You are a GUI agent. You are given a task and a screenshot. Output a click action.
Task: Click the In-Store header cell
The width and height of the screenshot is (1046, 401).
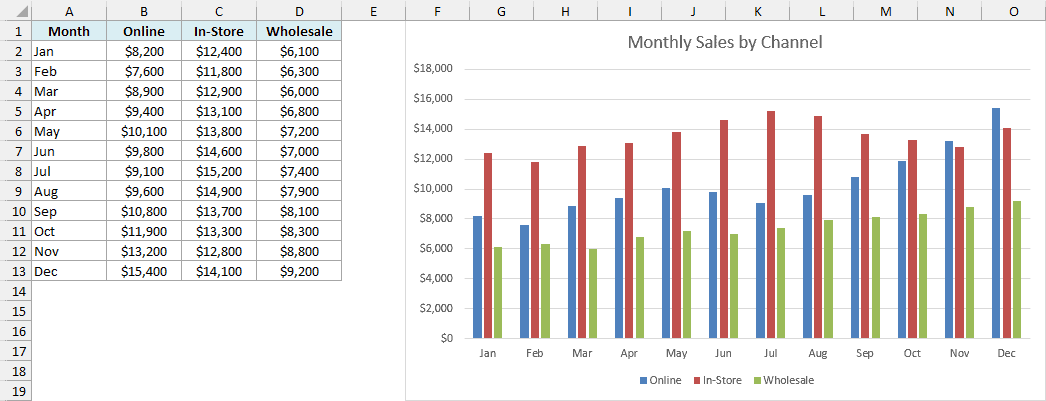219,31
